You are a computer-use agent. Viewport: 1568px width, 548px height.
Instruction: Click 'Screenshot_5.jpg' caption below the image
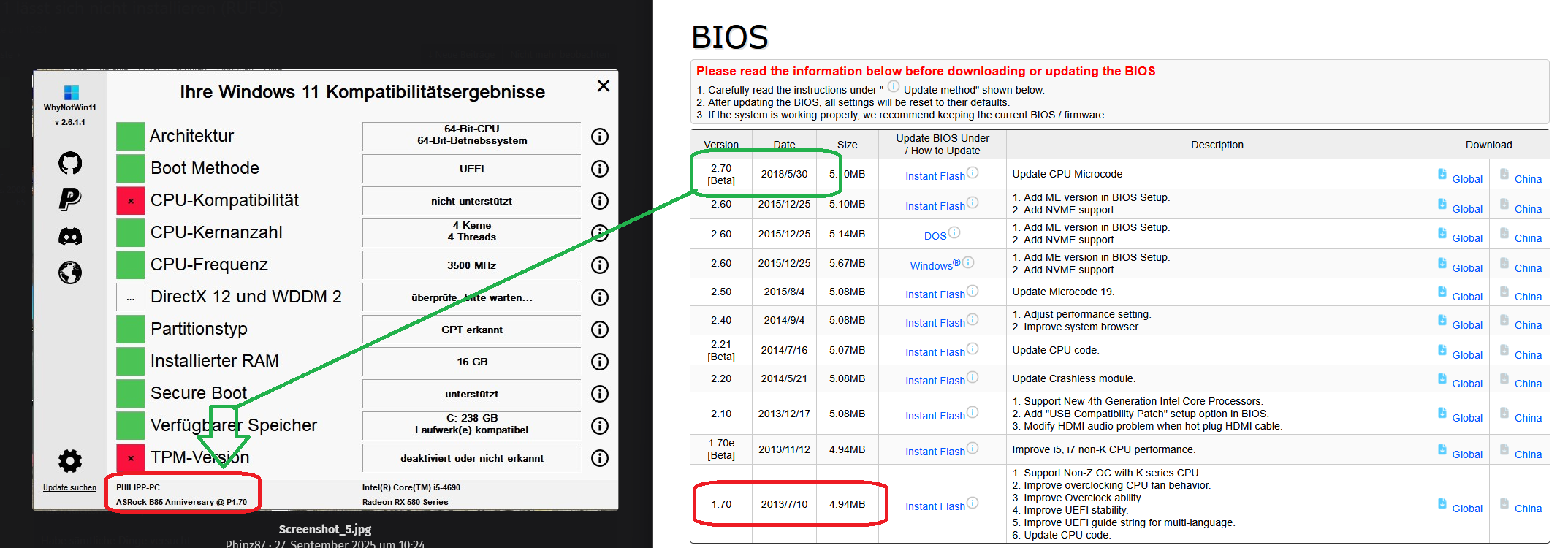coord(324,529)
